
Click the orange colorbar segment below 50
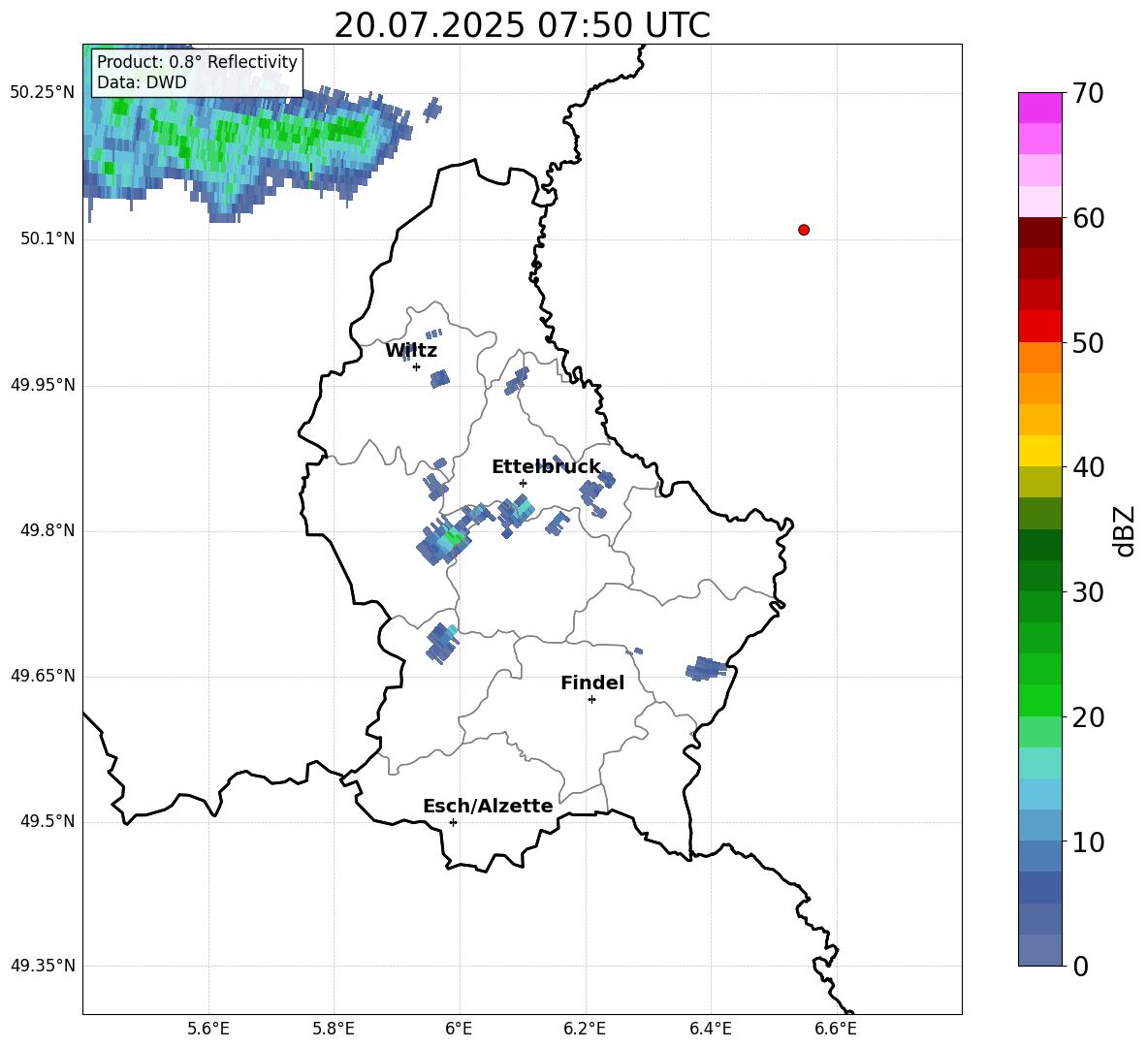coord(1040,358)
